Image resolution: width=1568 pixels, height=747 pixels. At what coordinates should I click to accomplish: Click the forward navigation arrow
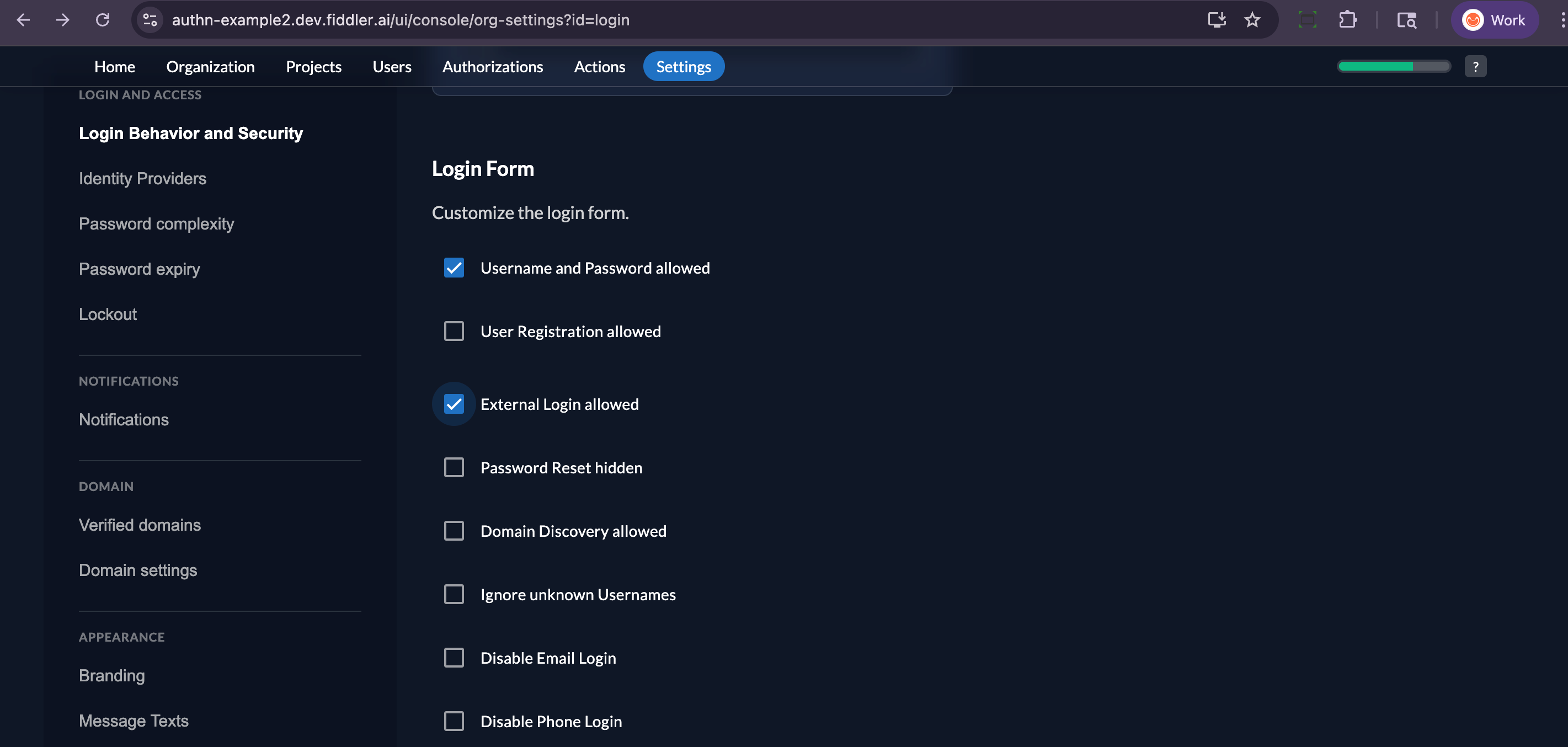click(x=63, y=19)
